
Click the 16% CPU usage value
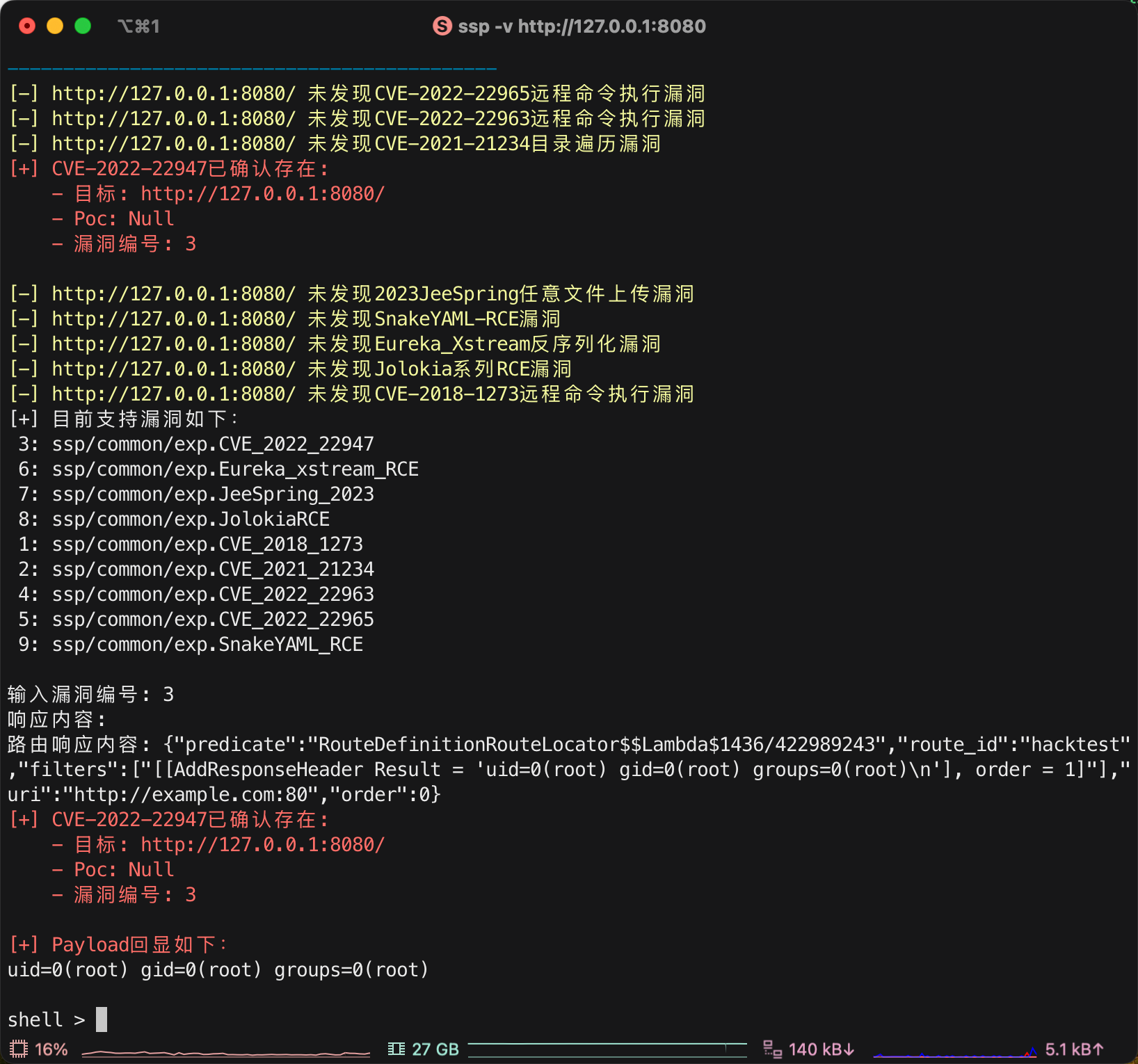(51, 1049)
